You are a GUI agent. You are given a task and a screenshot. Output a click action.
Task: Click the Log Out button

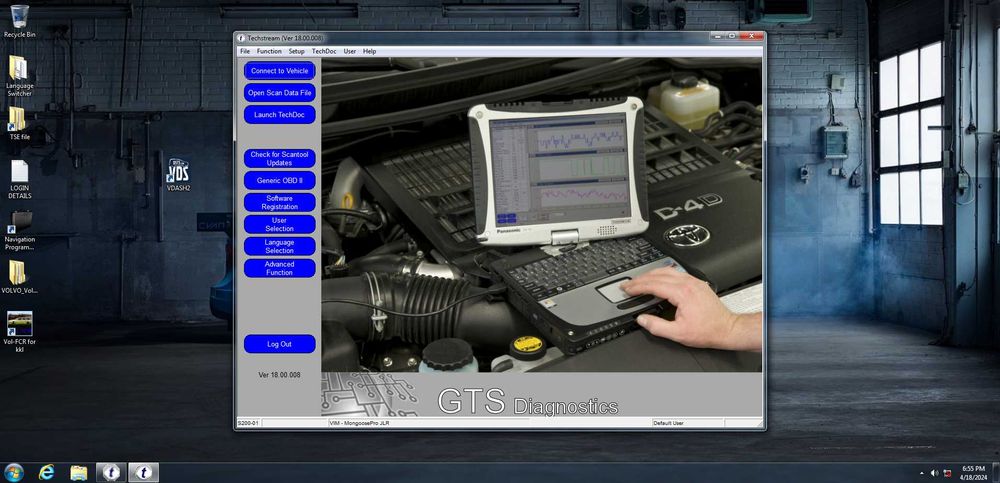(279, 344)
